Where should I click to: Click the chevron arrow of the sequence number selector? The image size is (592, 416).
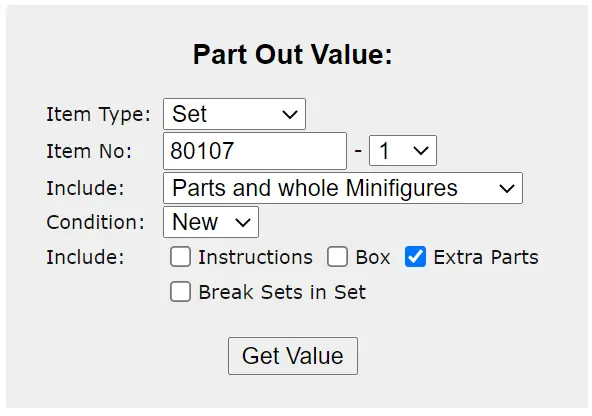pos(421,151)
